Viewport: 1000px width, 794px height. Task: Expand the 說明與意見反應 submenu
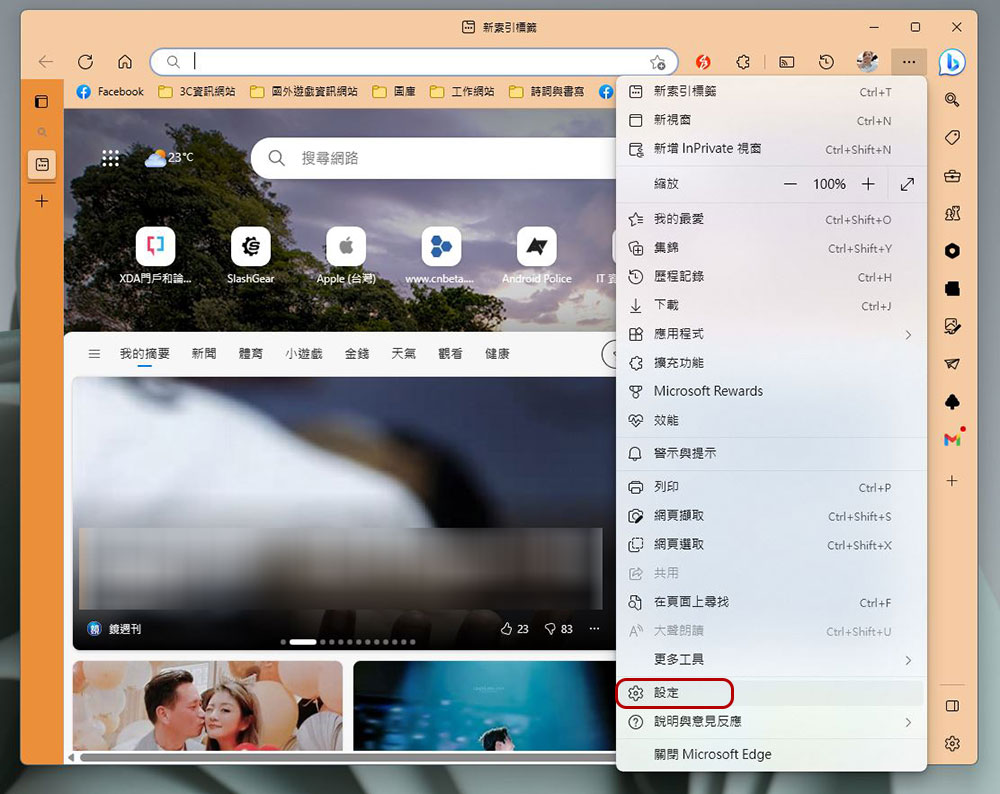pos(908,722)
